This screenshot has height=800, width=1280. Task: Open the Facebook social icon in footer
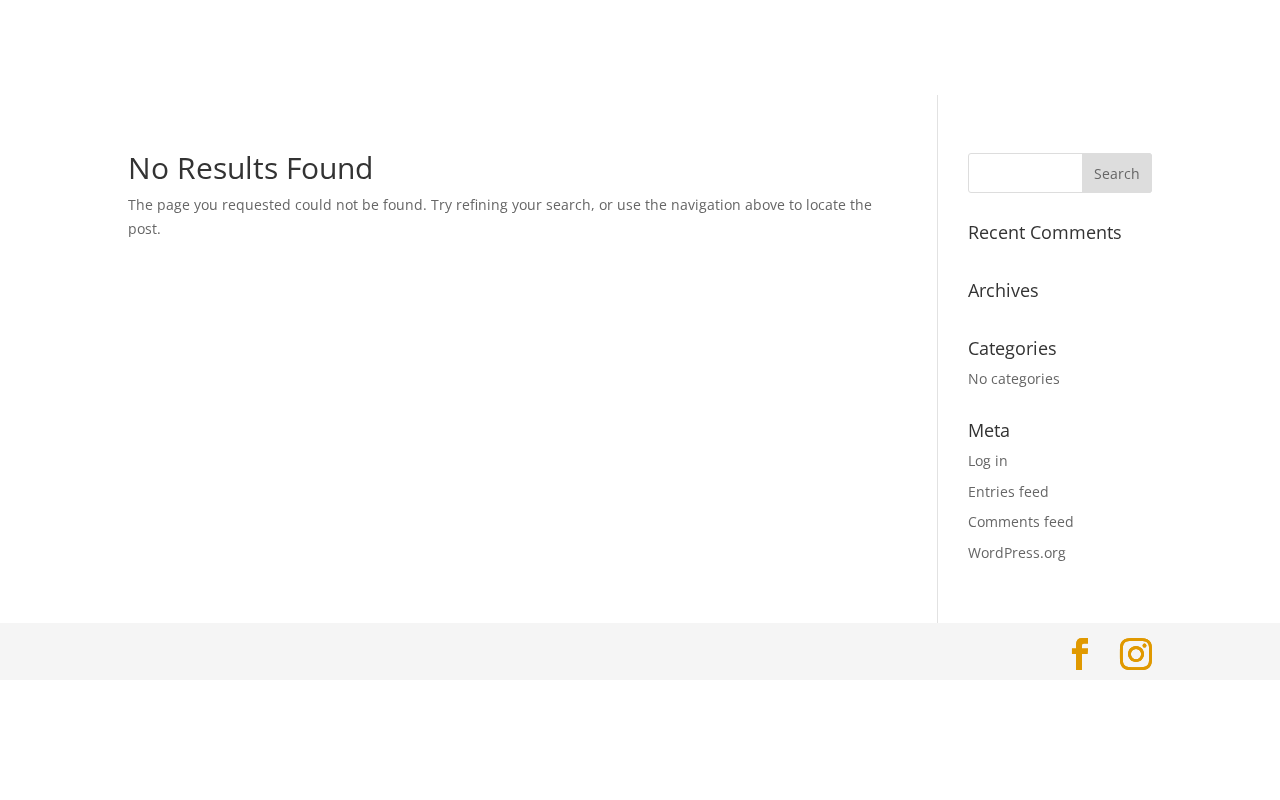click(1080, 654)
